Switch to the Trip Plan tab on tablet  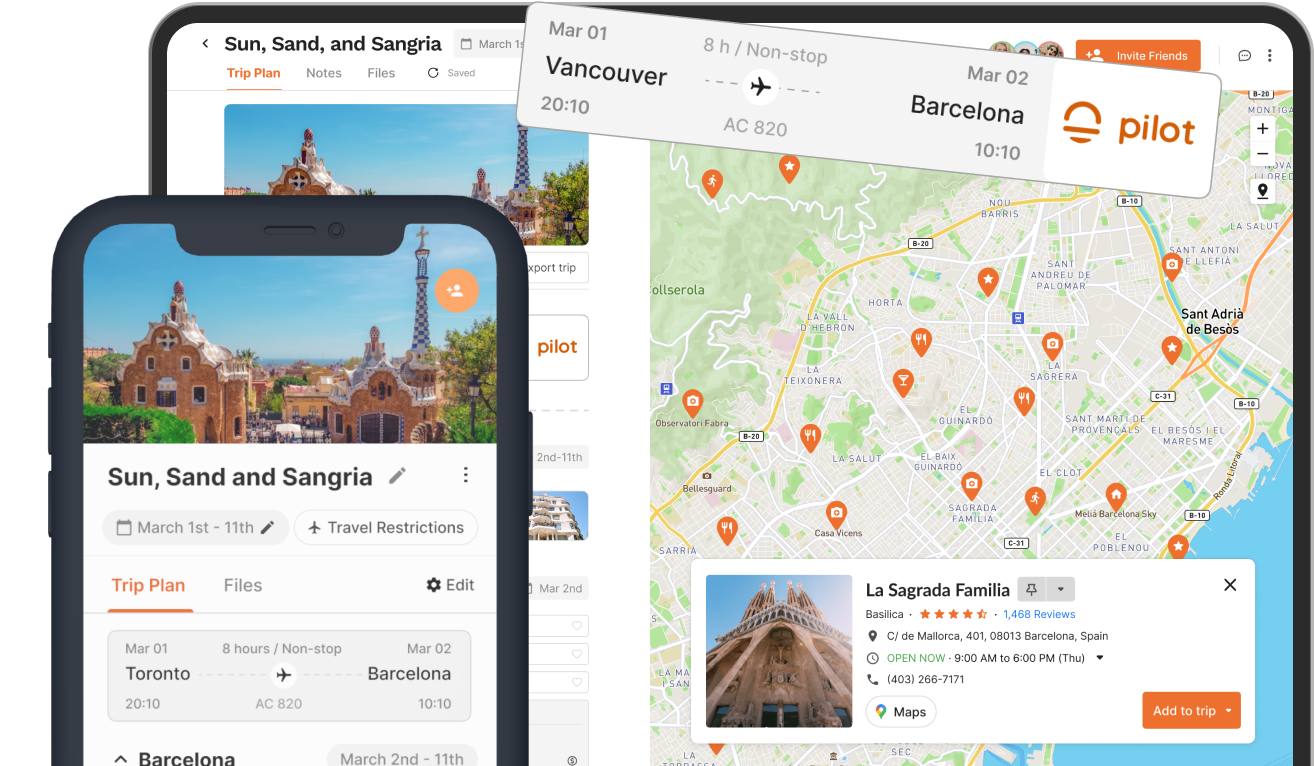253,73
